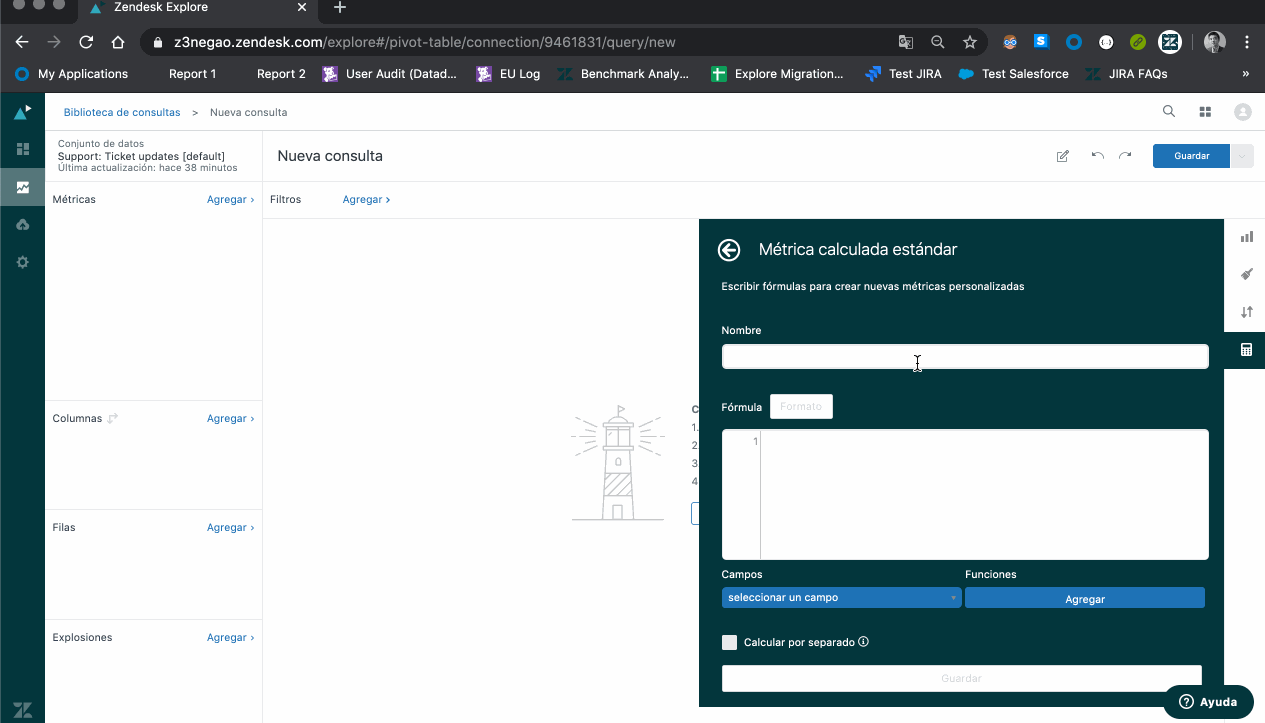1265x723 pixels.
Task: Open the chart type icon in right sidebar
Action: 1246,237
